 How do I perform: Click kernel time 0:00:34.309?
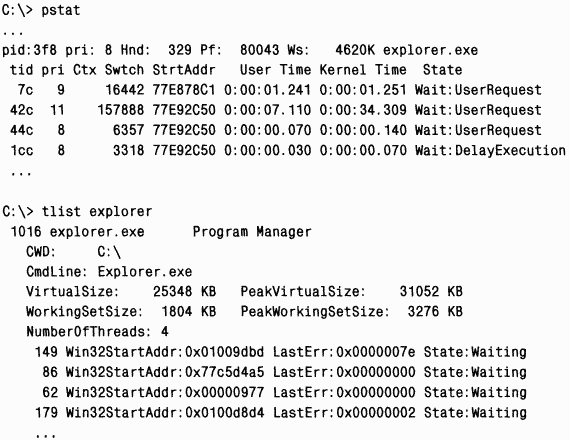click(x=363, y=110)
